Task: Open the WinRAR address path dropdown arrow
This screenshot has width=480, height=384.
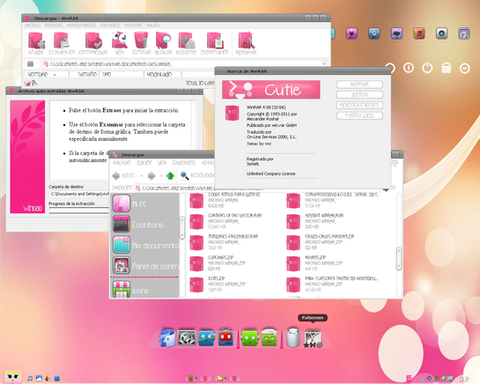Action: [x=324, y=64]
